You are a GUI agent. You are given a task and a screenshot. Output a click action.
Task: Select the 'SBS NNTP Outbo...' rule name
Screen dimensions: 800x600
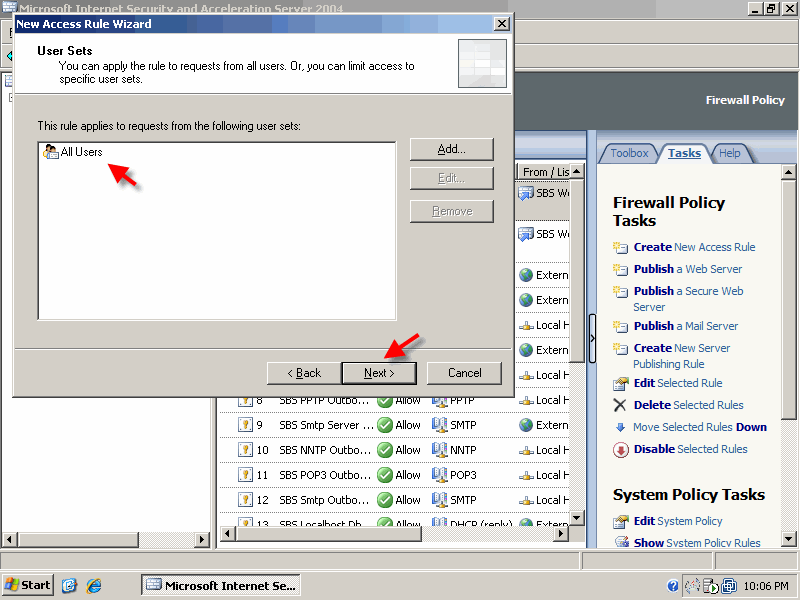click(324, 450)
